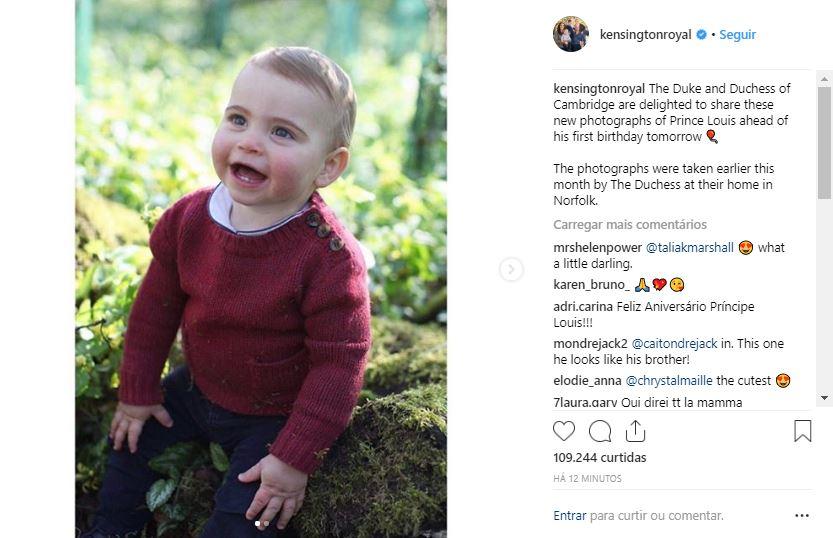Follow kensingtonroyal via Seguir
The image size is (833, 538).
(x=738, y=35)
